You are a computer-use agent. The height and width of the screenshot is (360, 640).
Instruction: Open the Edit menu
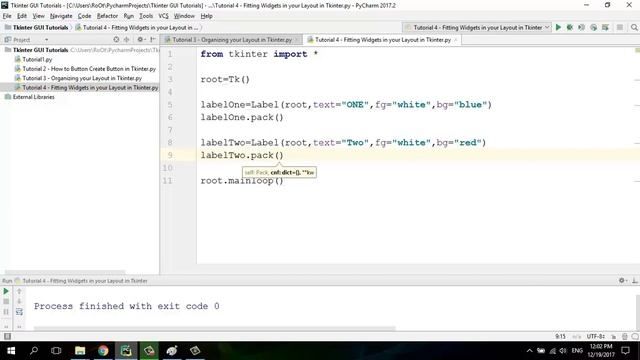tap(22, 16)
